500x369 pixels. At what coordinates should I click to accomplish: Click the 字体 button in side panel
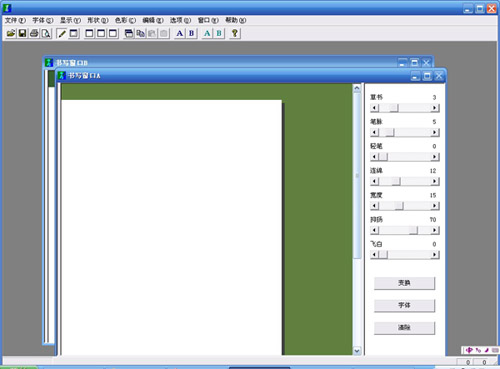[x=404, y=305]
